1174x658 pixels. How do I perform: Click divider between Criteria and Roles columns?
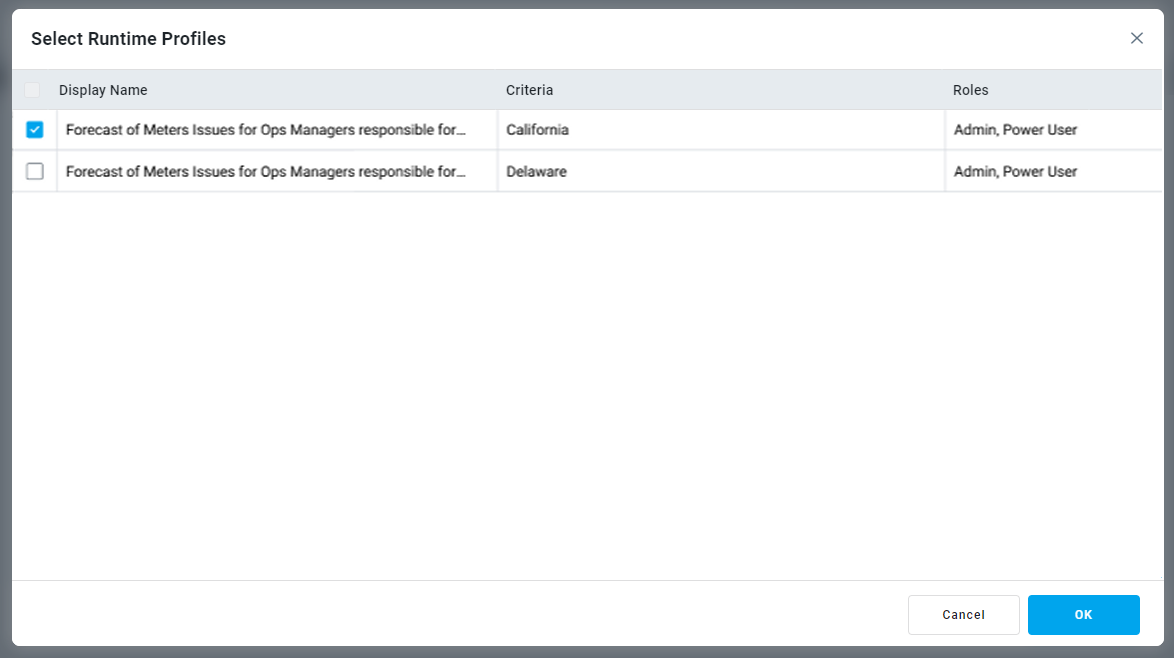coord(945,90)
